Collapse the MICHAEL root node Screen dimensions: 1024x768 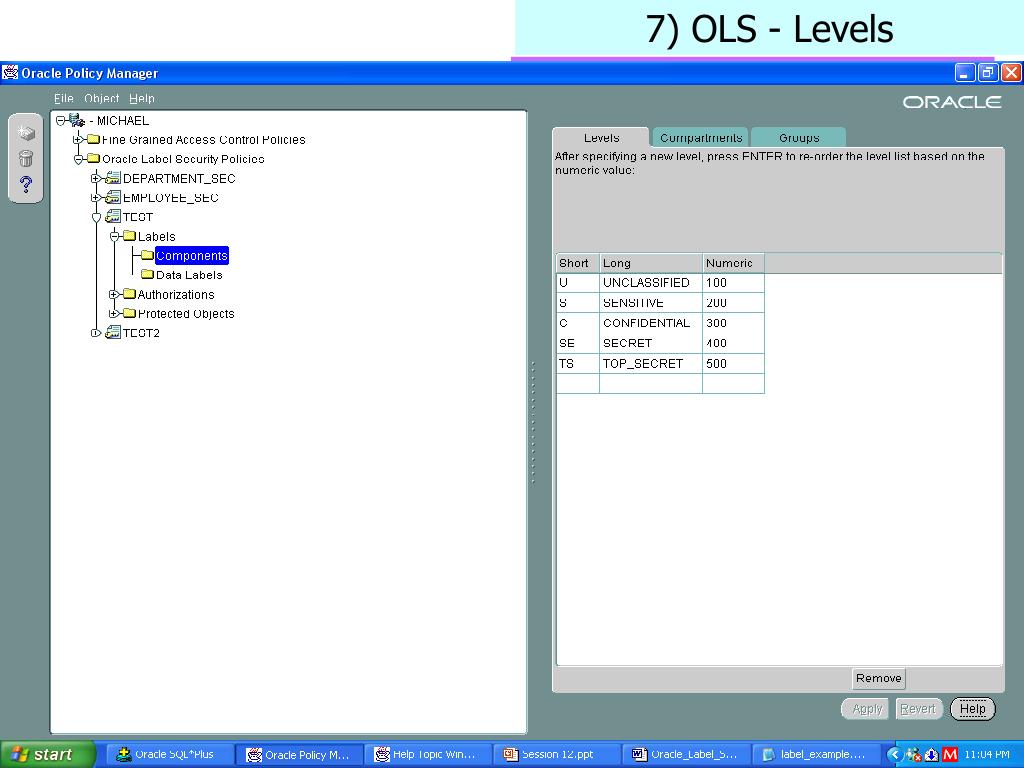[x=61, y=121]
